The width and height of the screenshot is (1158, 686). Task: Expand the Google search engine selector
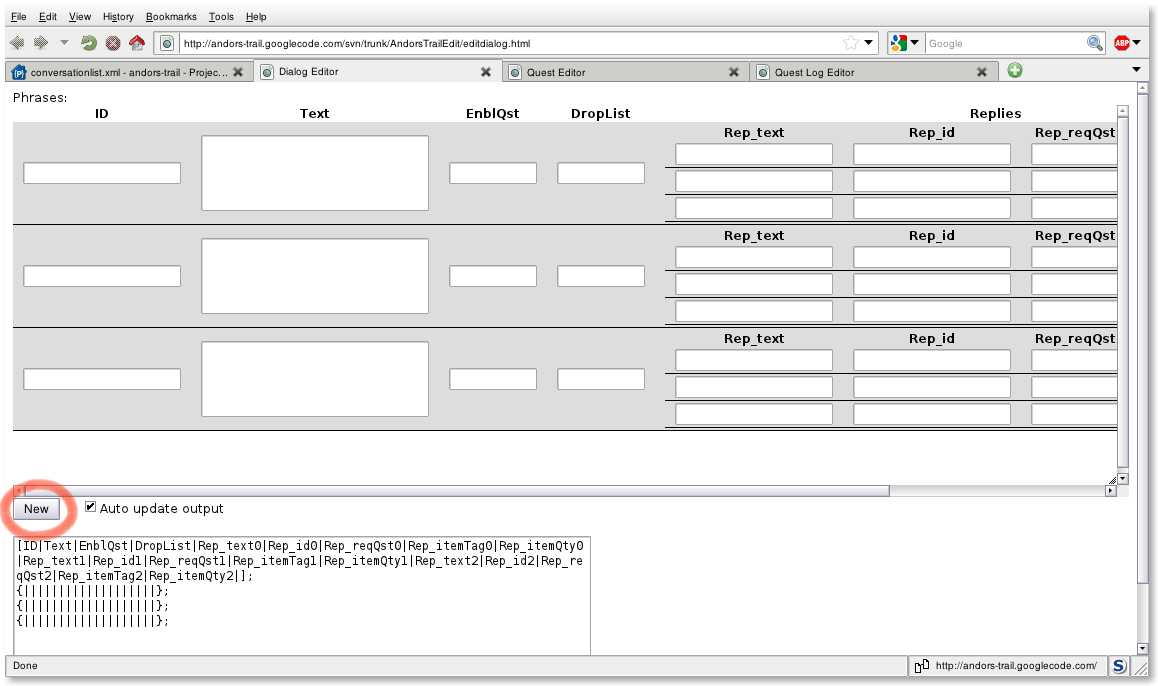coord(905,43)
